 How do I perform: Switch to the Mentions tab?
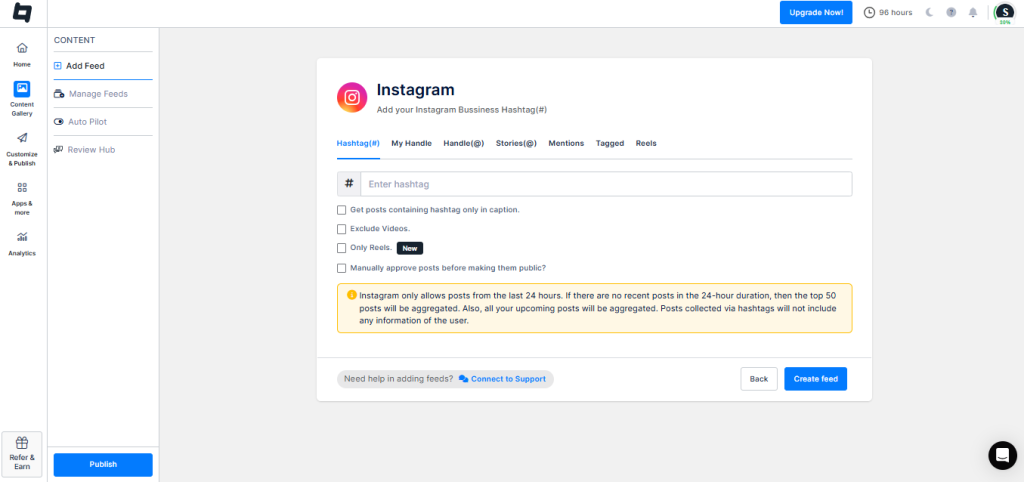coord(566,143)
